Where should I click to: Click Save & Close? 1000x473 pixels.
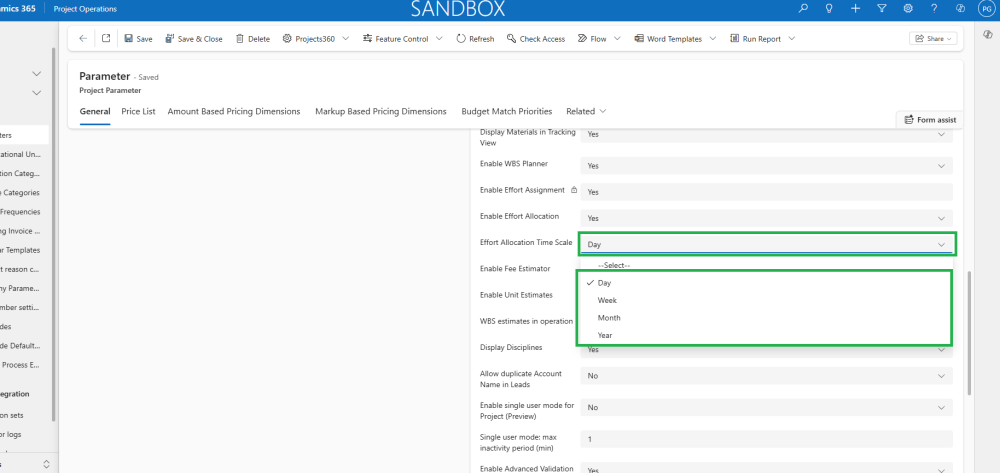pos(194,39)
